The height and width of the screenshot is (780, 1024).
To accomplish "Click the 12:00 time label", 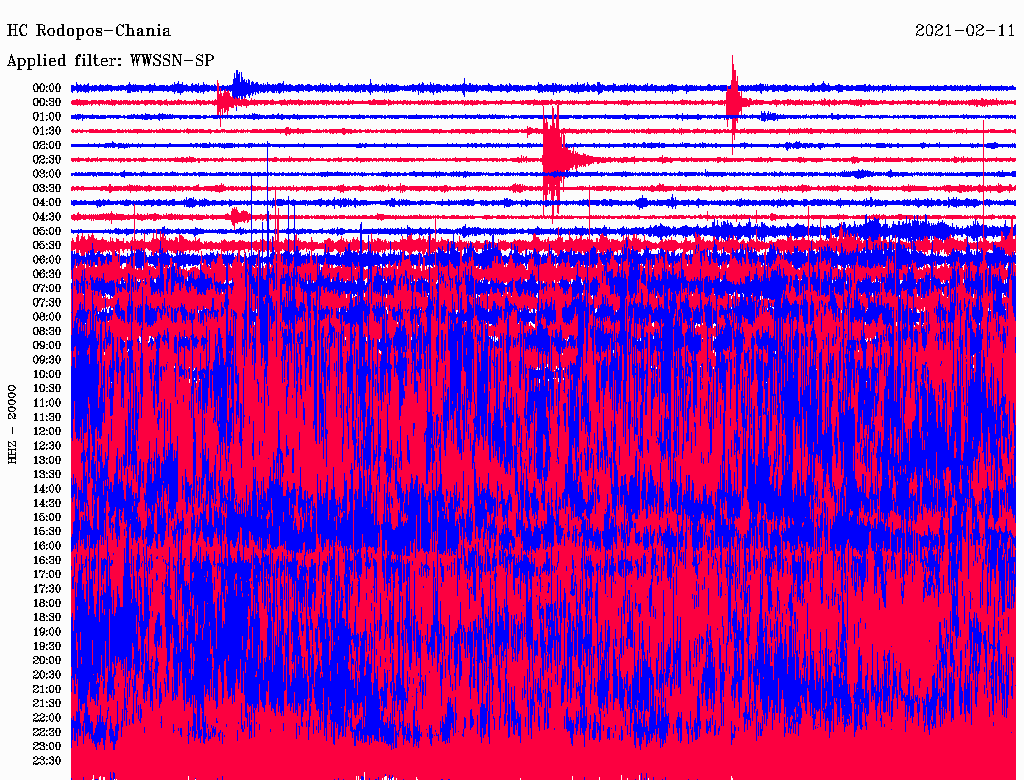I will click(47, 432).
